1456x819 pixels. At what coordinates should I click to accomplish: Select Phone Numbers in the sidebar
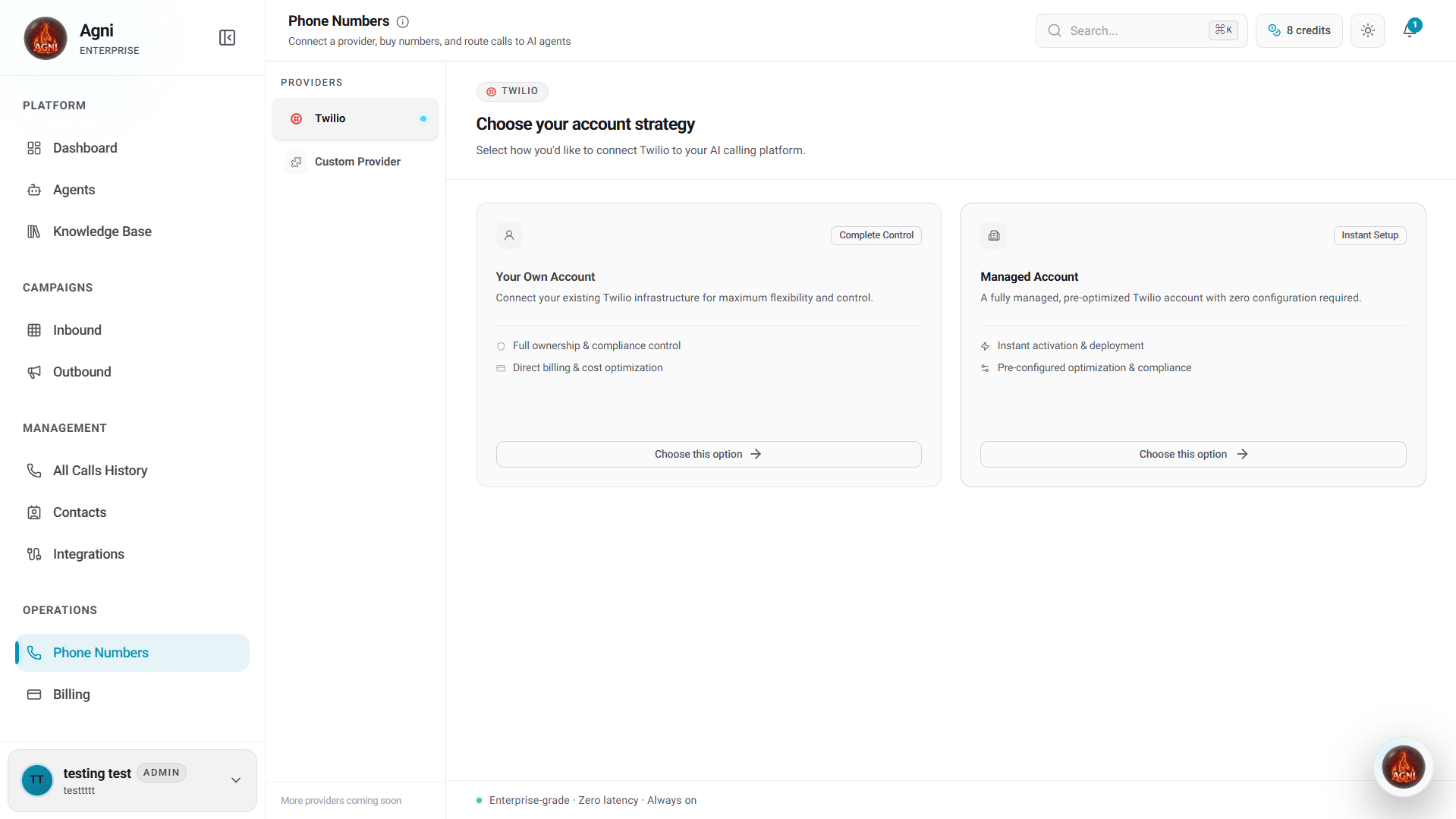click(132, 653)
